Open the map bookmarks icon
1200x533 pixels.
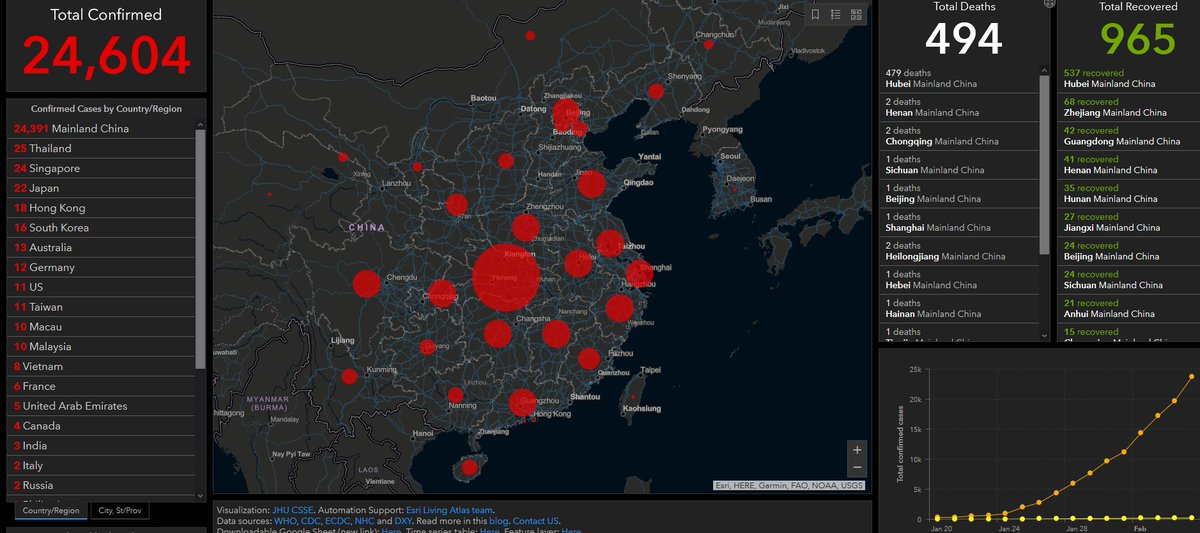pos(816,14)
